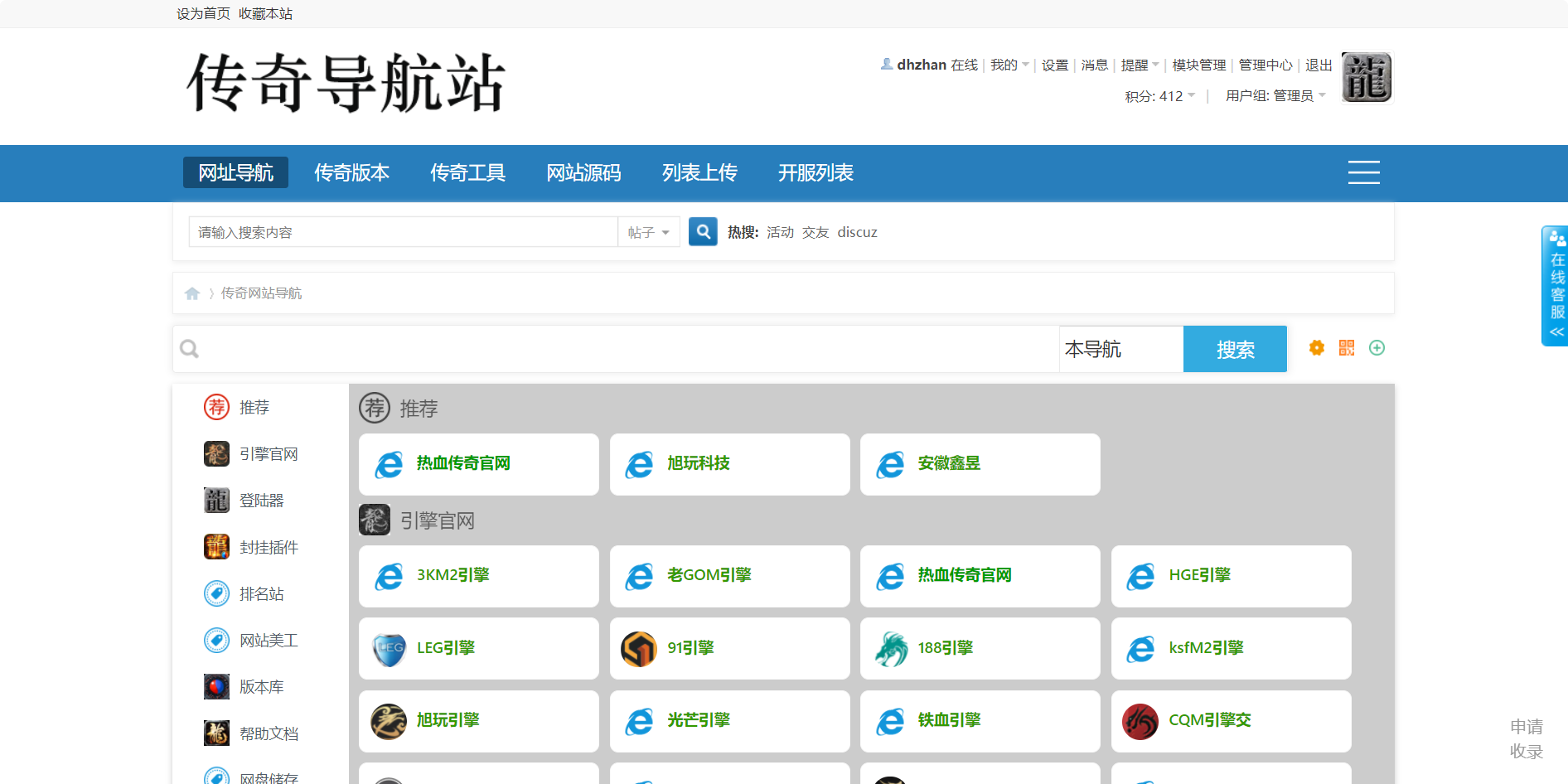Click the hamburger menu icon in navigation bar
The height and width of the screenshot is (784, 1568).
(x=1363, y=172)
